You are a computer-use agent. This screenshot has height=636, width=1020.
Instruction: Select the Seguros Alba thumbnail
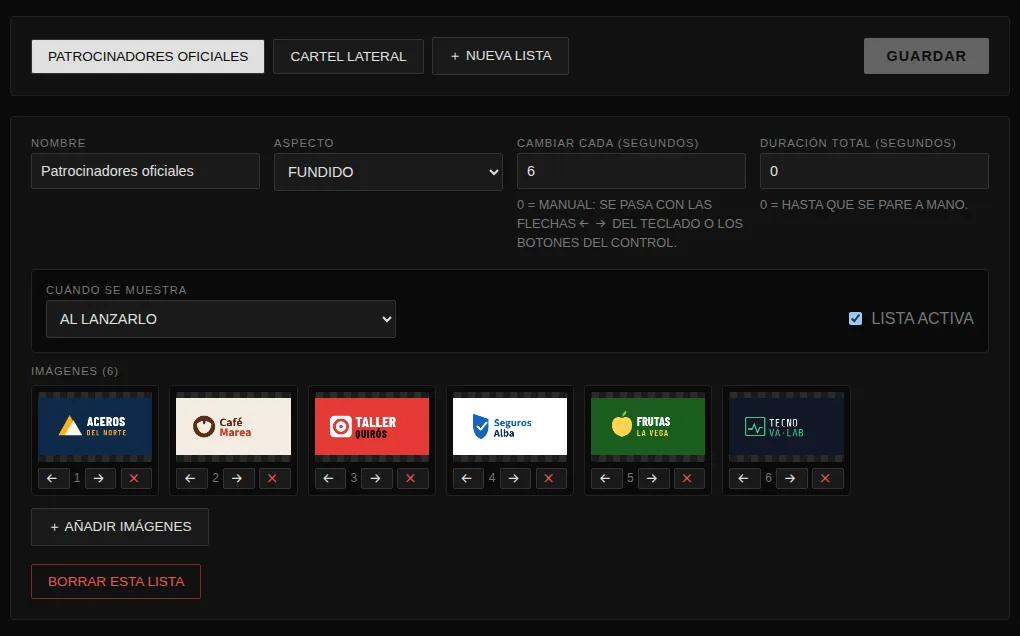pos(510,427)
